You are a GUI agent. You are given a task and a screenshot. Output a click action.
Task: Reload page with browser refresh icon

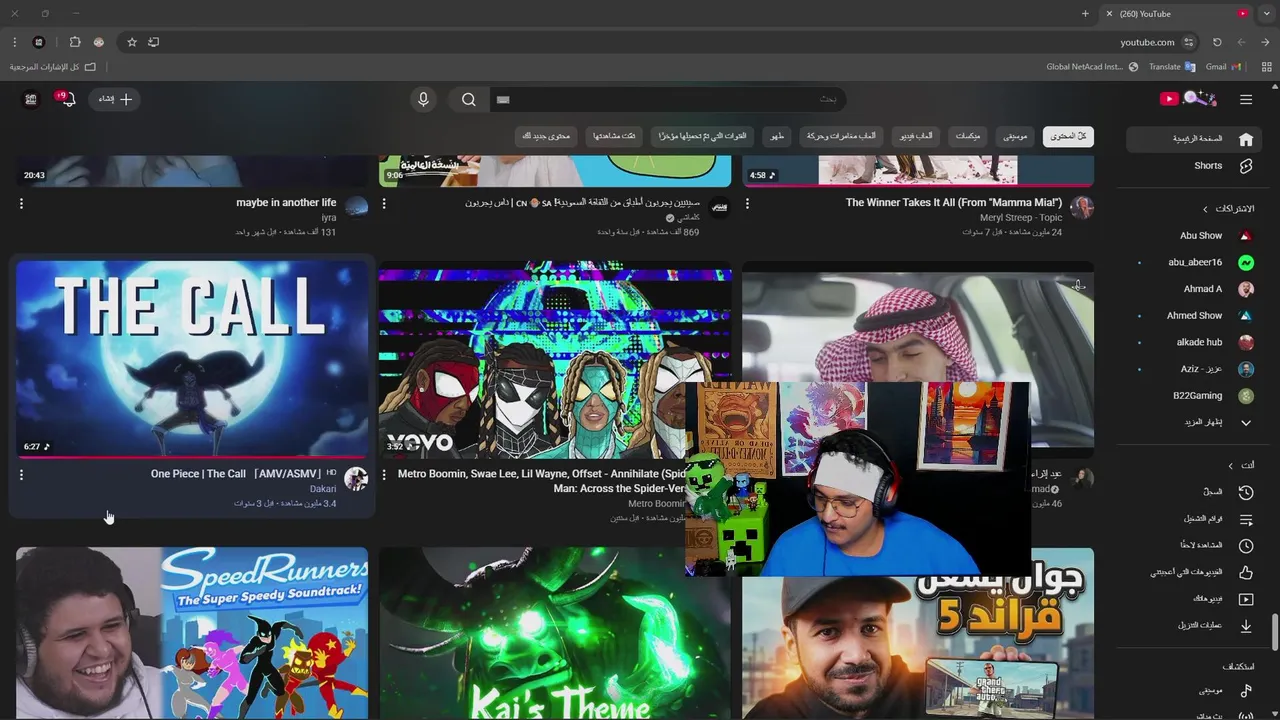pos(1217,42)
